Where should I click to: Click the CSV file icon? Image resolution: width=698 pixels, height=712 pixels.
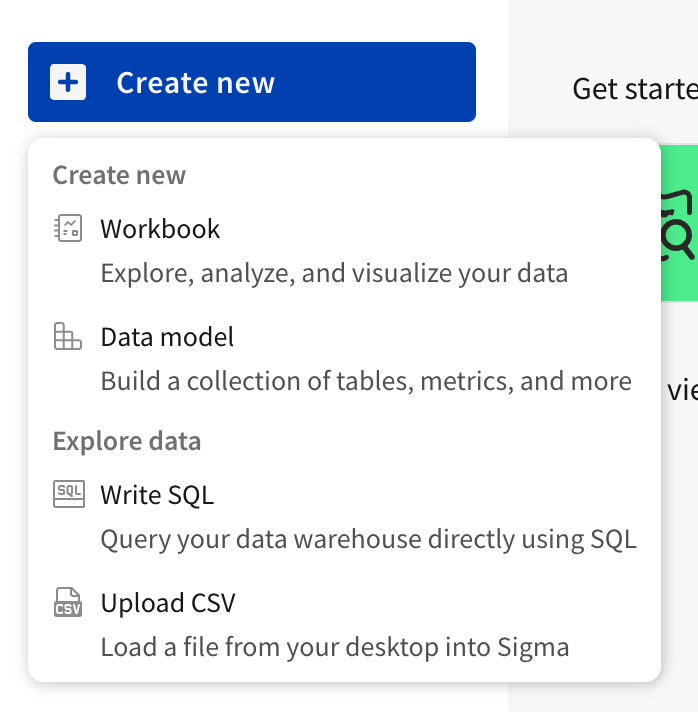[68, 603]
